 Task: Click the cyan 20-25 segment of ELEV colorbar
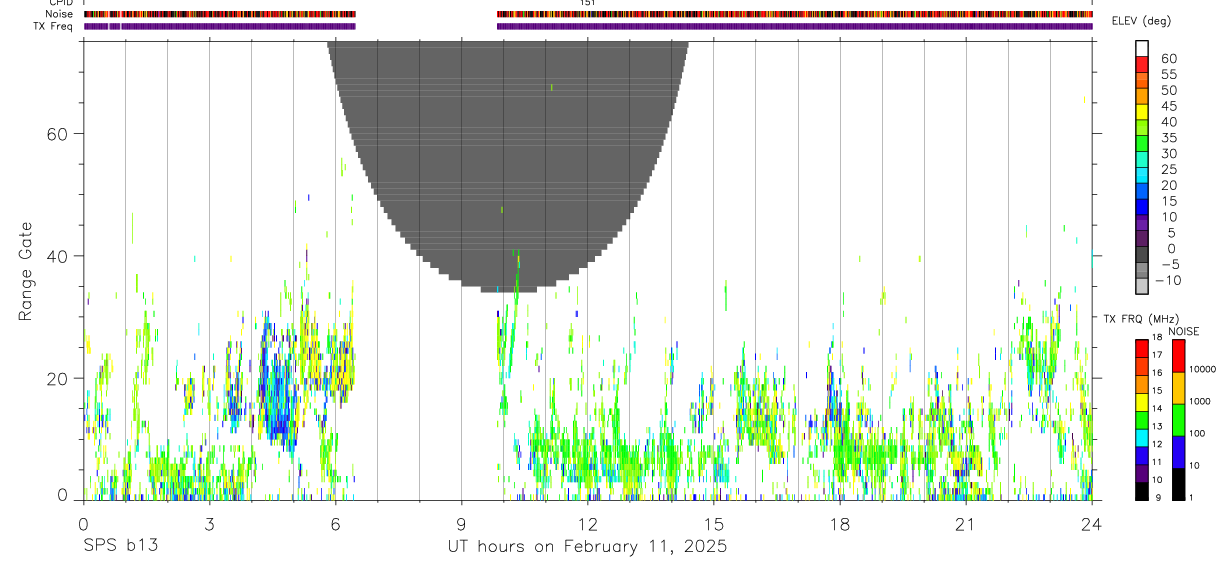1142,175
